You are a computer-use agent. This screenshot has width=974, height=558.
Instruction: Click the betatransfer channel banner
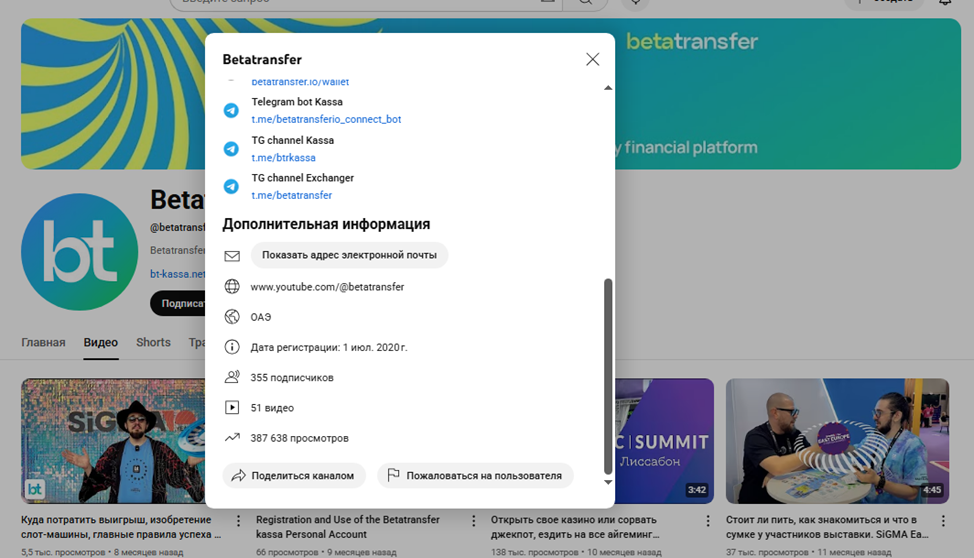[x=788, y=93]
